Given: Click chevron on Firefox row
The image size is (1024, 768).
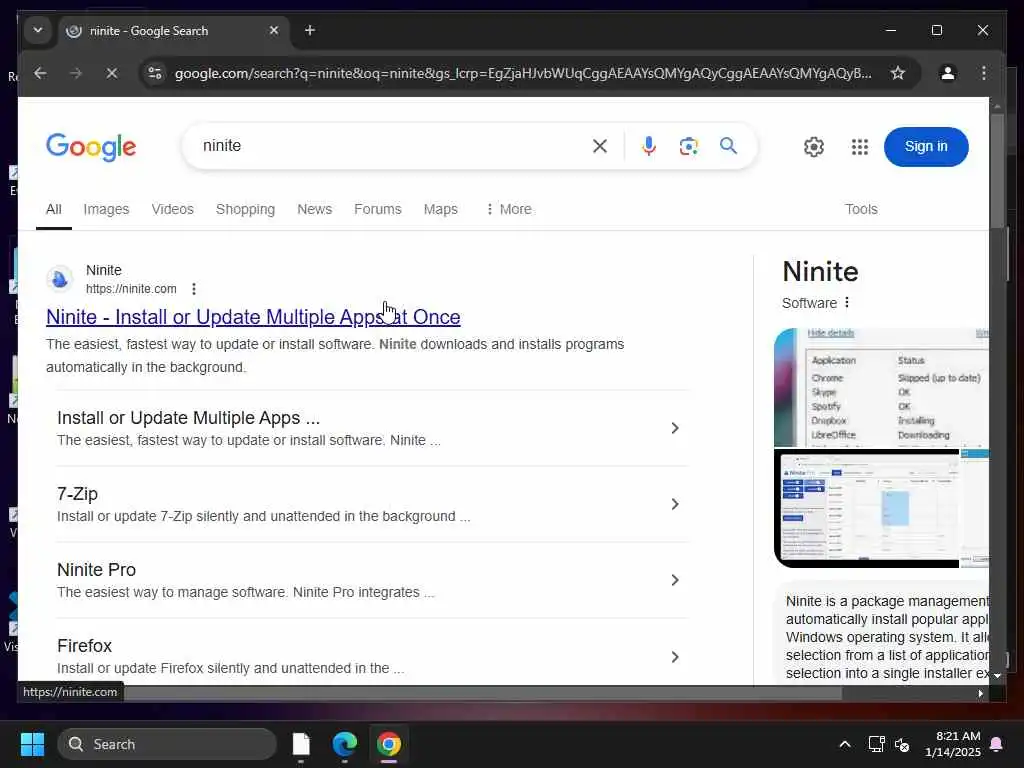Looking at the screenshot, I should [675, 657].
